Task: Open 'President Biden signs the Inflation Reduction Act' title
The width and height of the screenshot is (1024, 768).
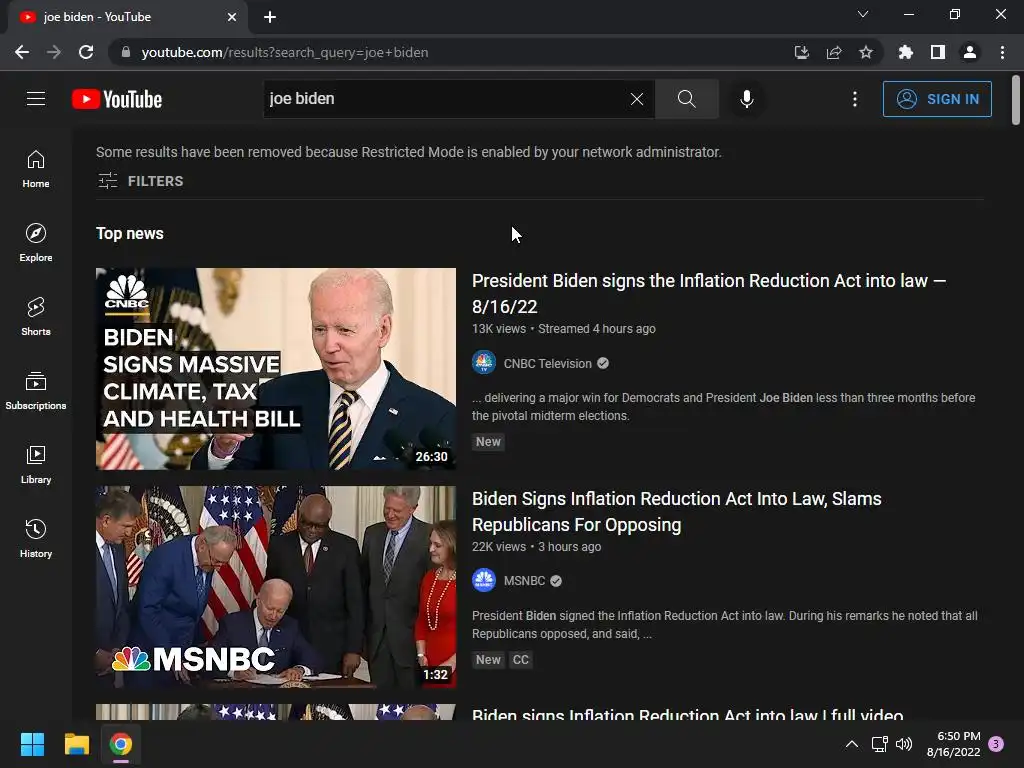Action: tap(709, 293)
